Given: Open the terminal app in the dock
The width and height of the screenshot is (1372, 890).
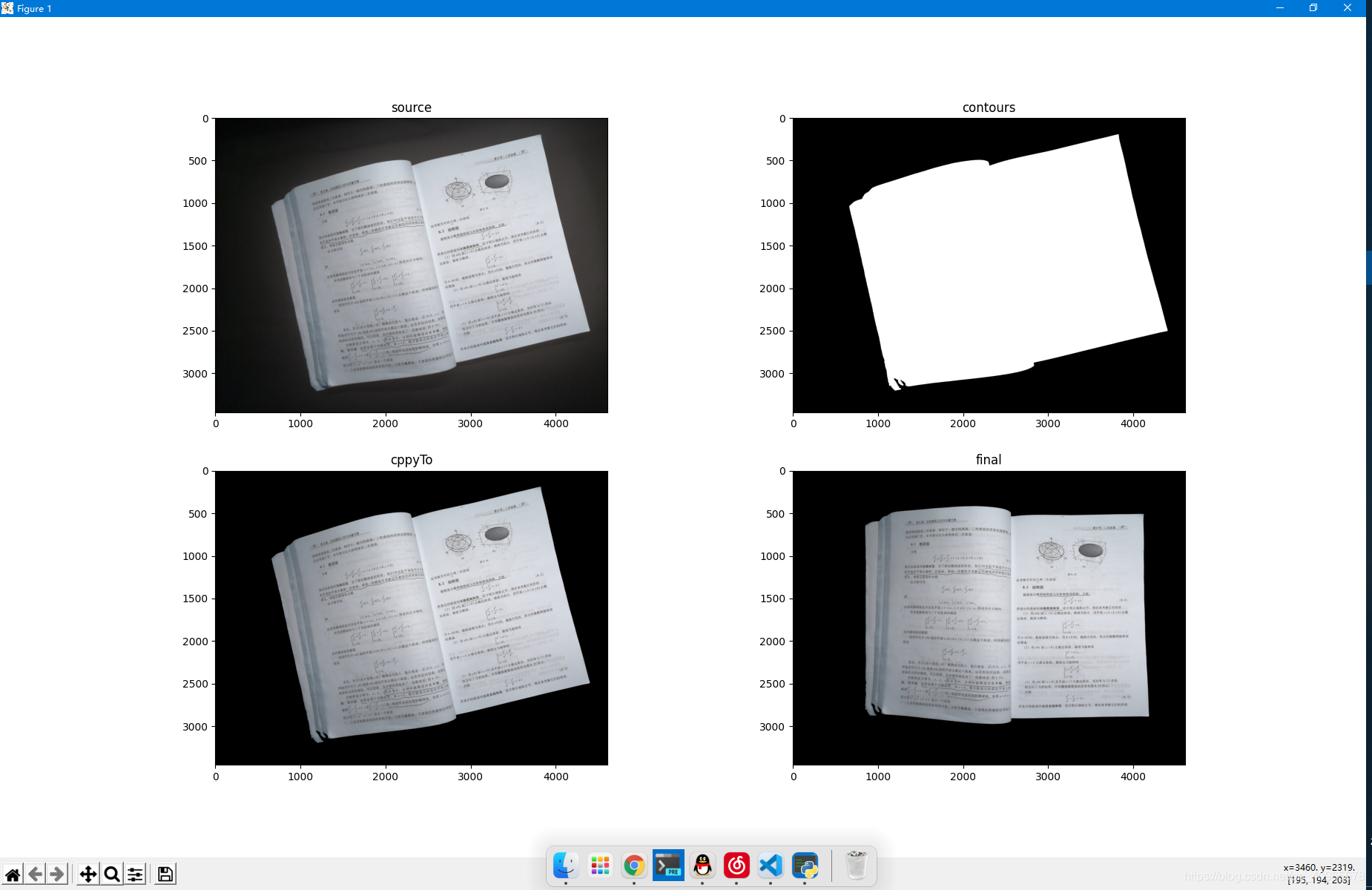Looking at the screenshot, I should 668,865.
